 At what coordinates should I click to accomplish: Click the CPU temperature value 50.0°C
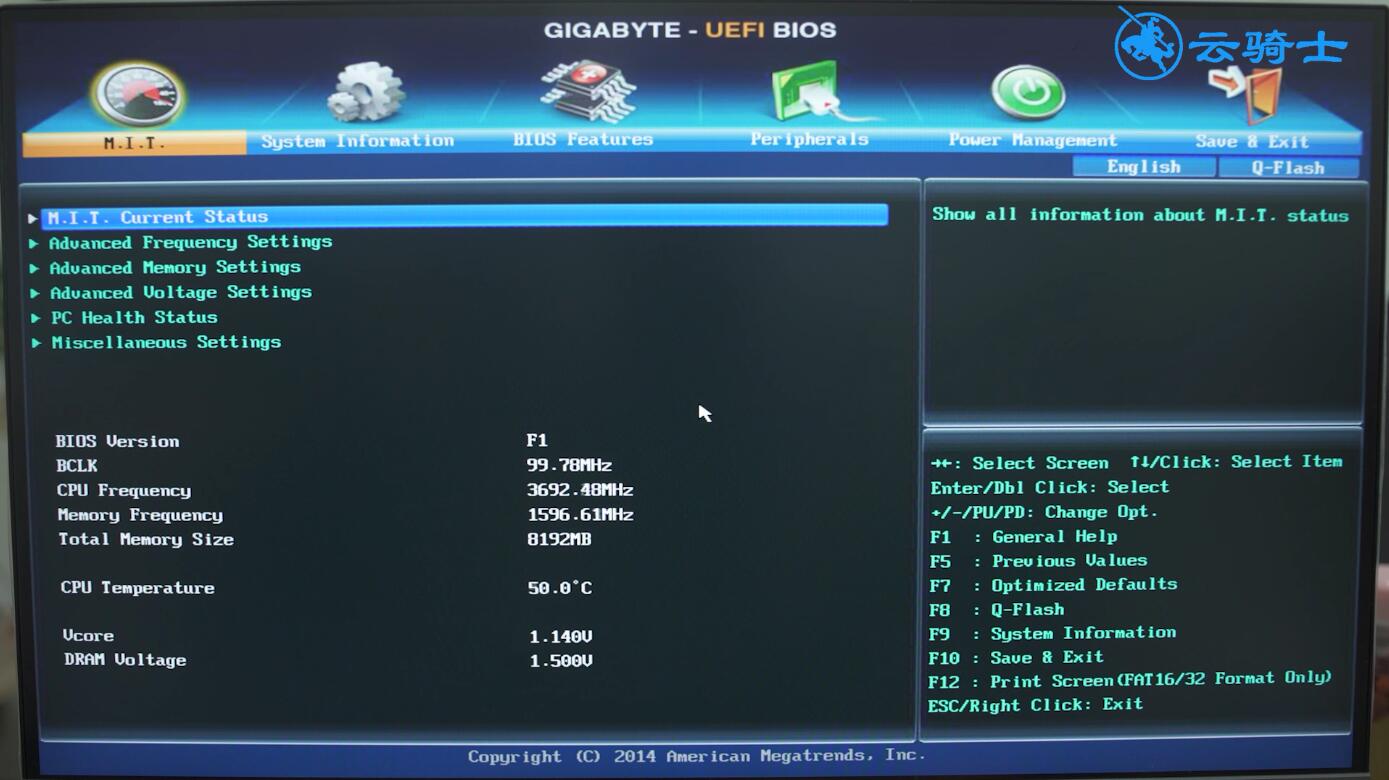pos(560,588)
